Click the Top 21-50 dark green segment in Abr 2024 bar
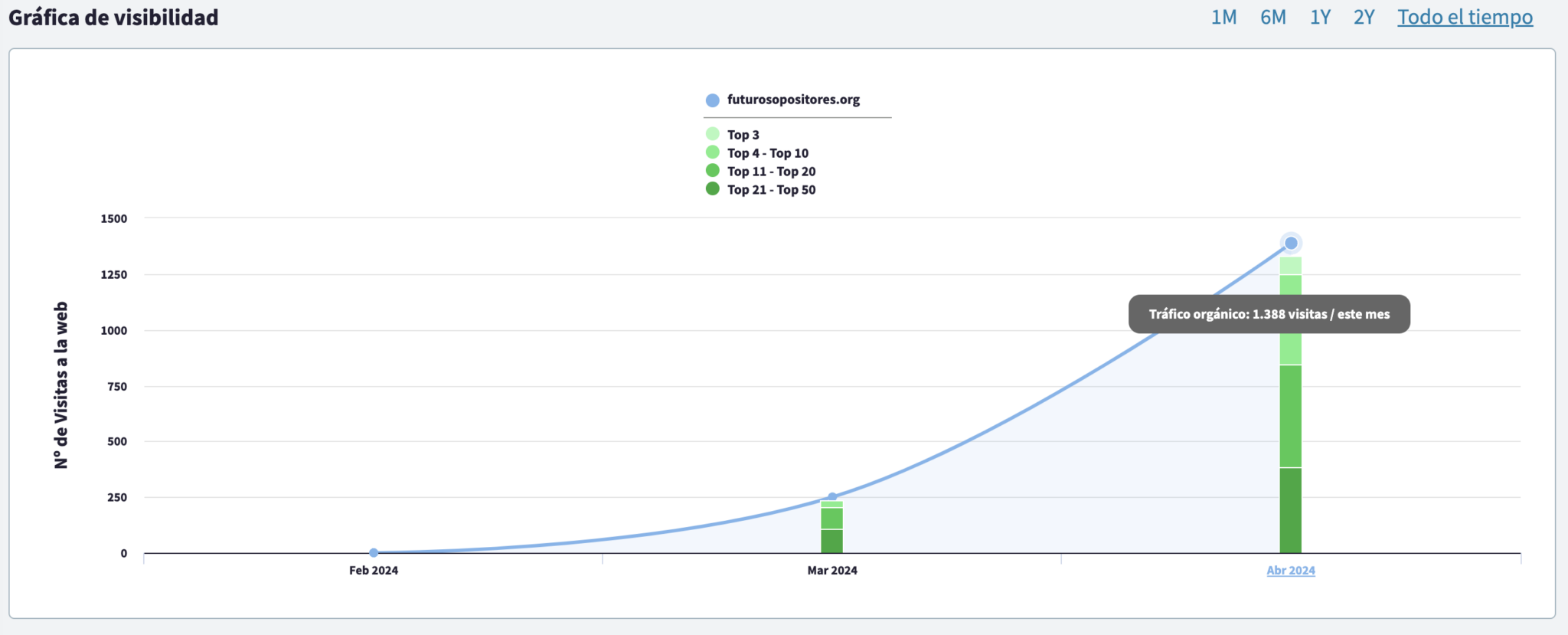The image size is (1568, 635). (x=1290, y=510)
